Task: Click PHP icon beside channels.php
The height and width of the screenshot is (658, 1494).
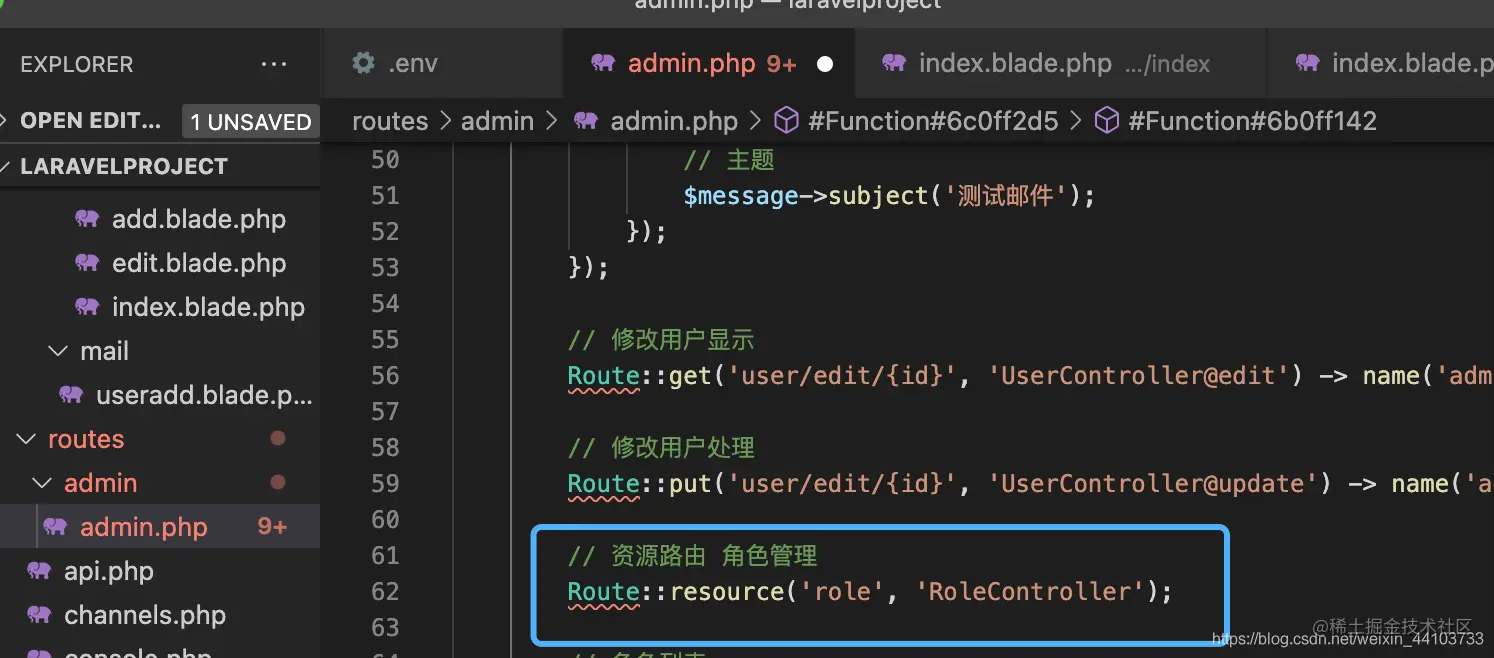Action: pos(39,615)
